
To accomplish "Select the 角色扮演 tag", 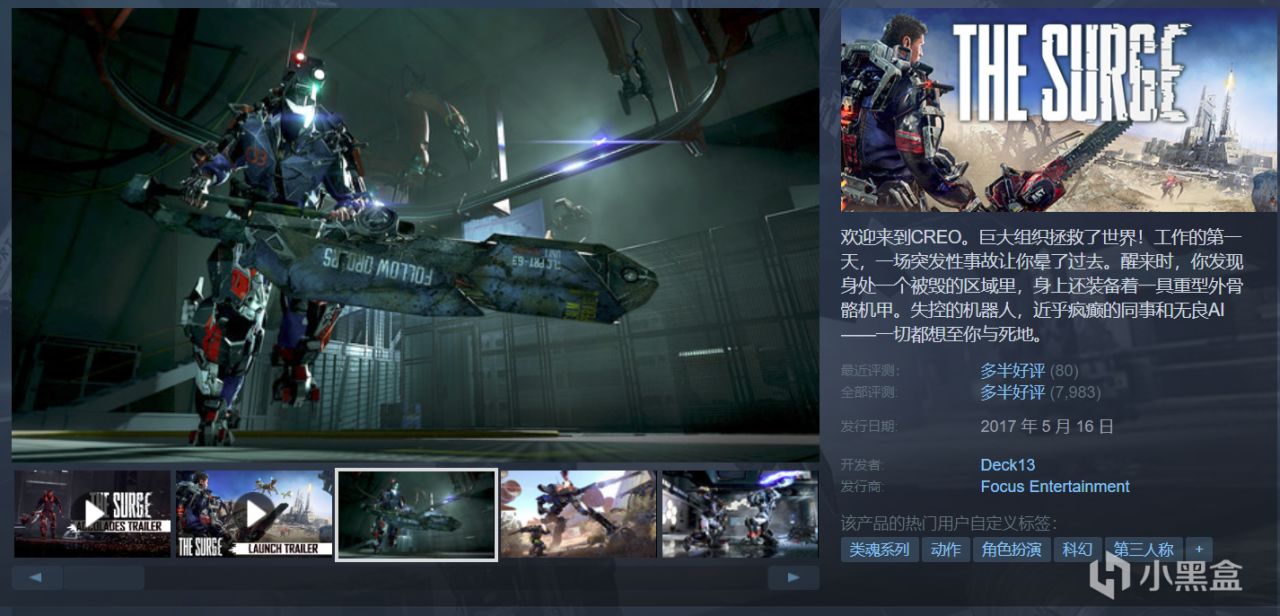I will tap(1011, 549).
